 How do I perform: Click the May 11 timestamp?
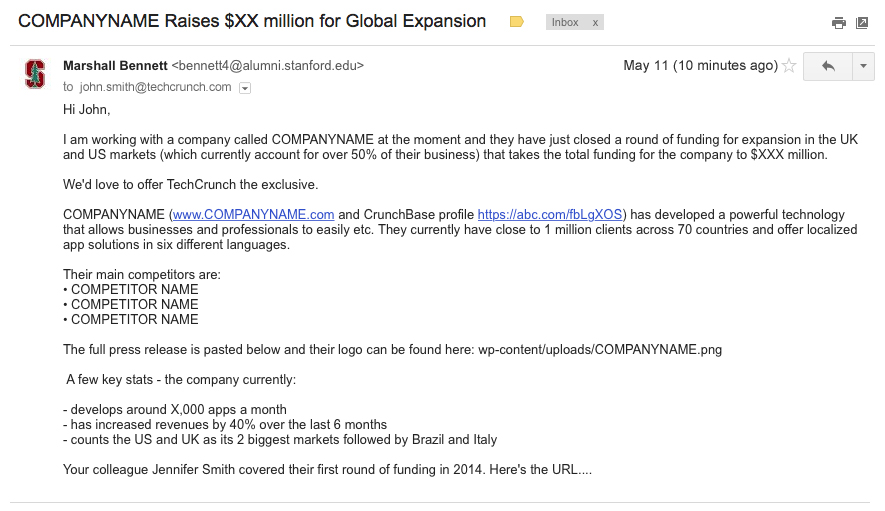tap(699, 66)
